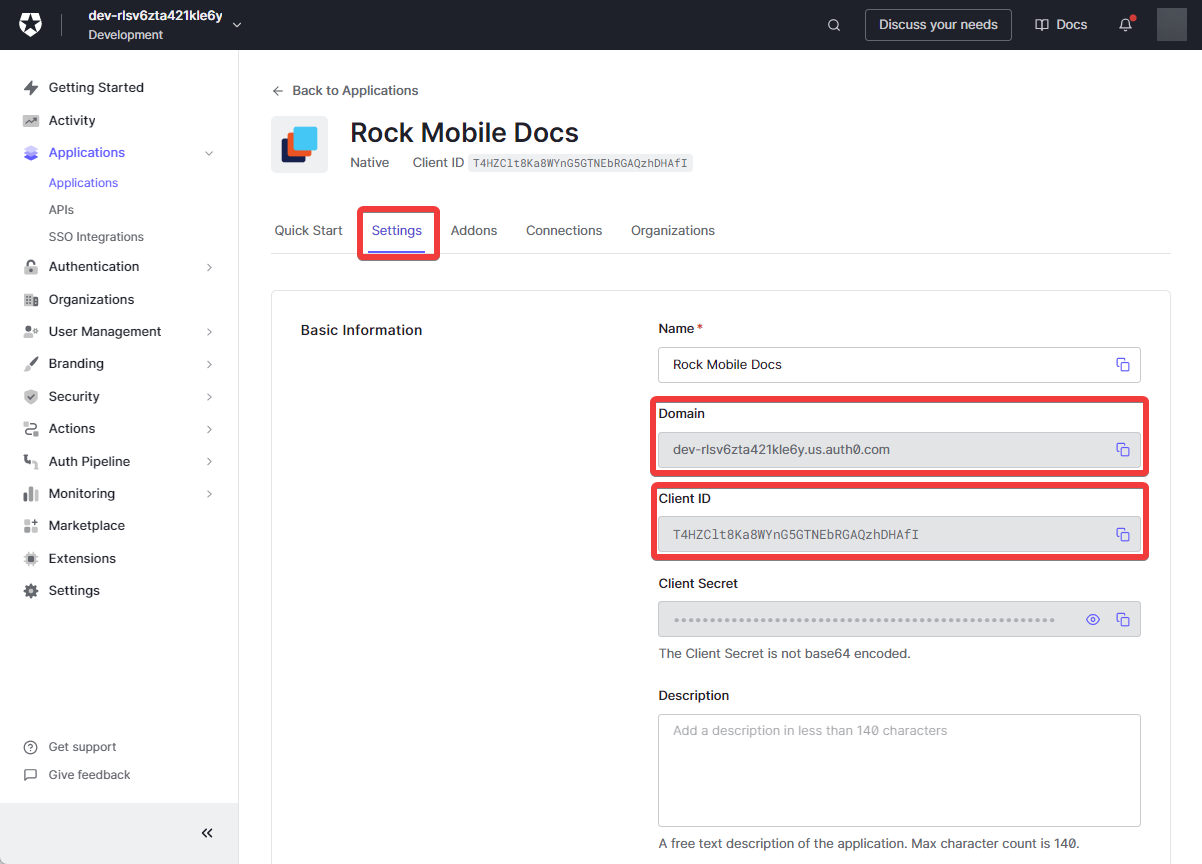
Task: Click the Actions flow icon
Action: point(31,429)
